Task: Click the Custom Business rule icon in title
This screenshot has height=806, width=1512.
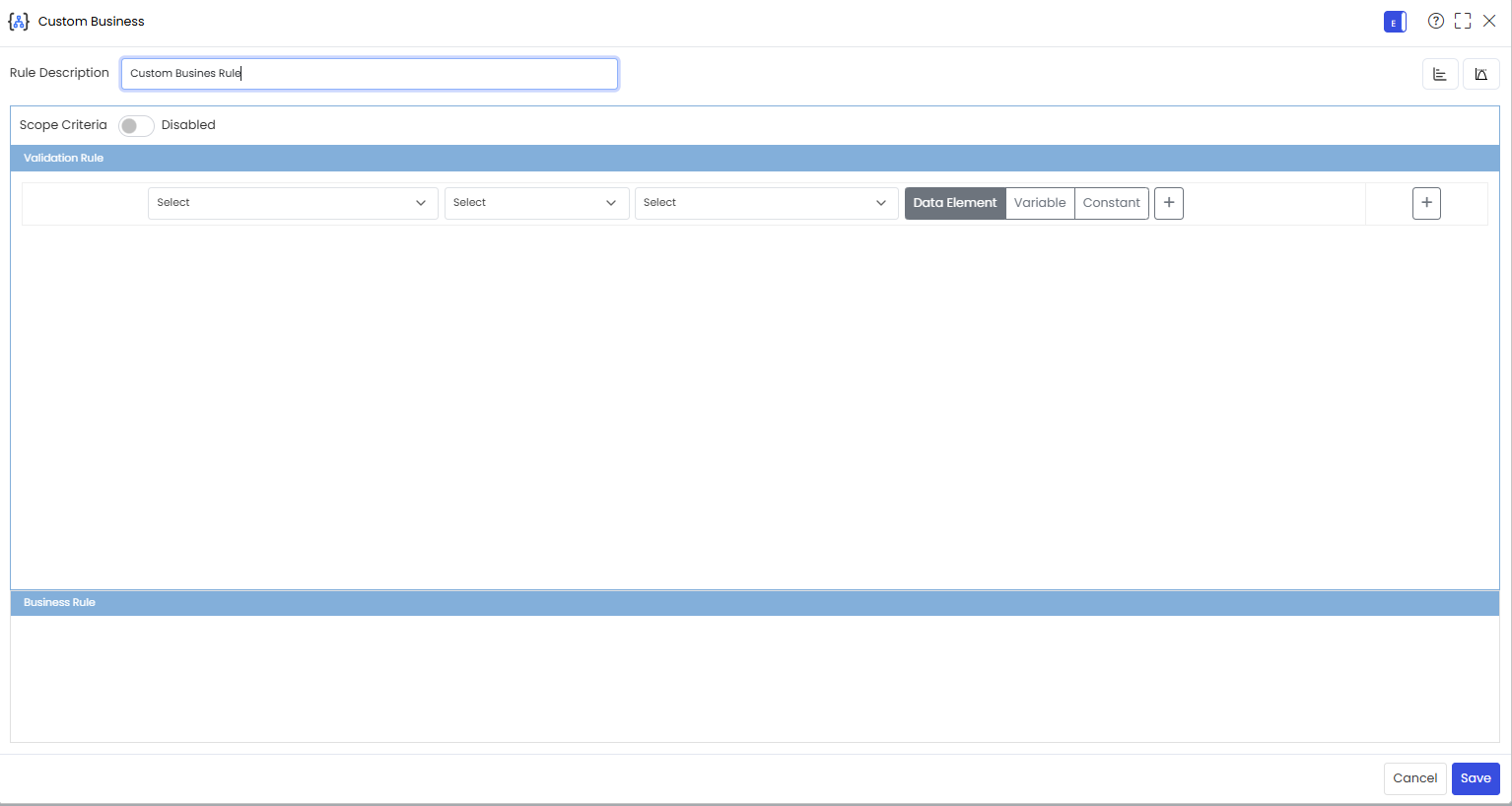Action: (19, 21)
